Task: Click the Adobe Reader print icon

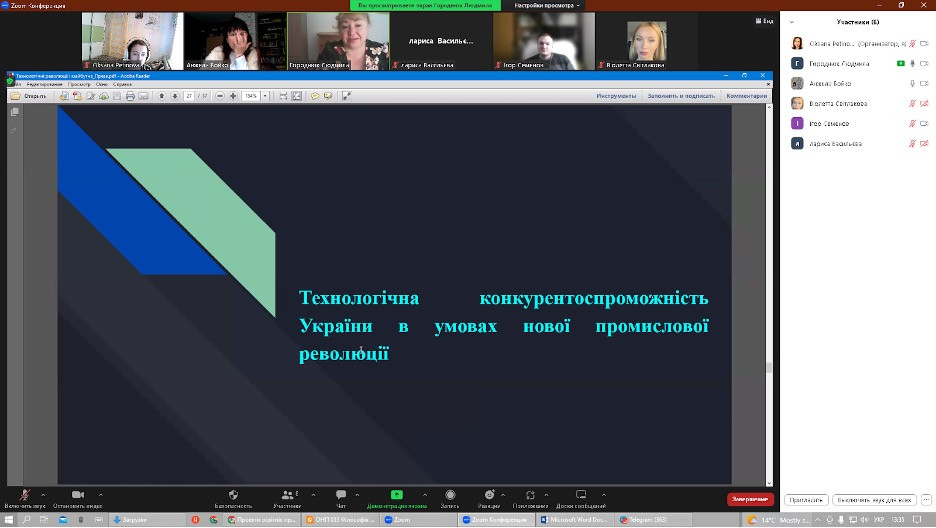Action: [130, 95]
